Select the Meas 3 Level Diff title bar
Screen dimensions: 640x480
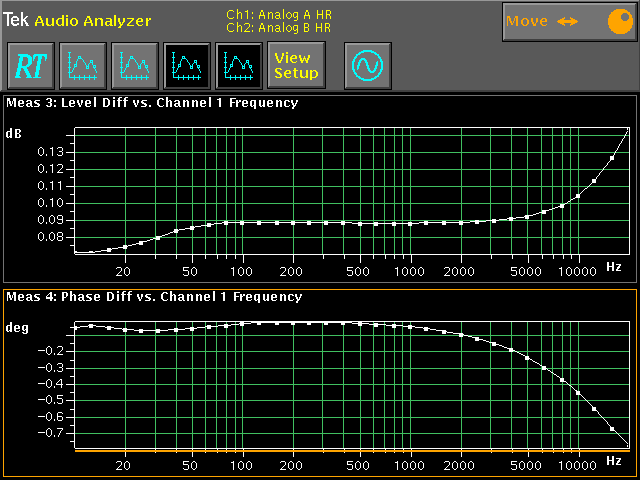(x=152, y=102)
